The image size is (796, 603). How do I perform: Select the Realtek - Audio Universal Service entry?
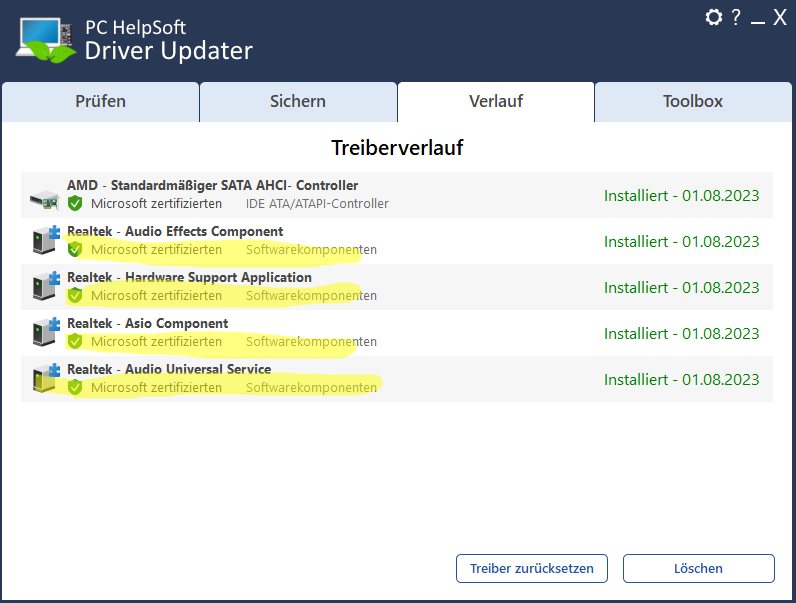click(x=397, y=379)
